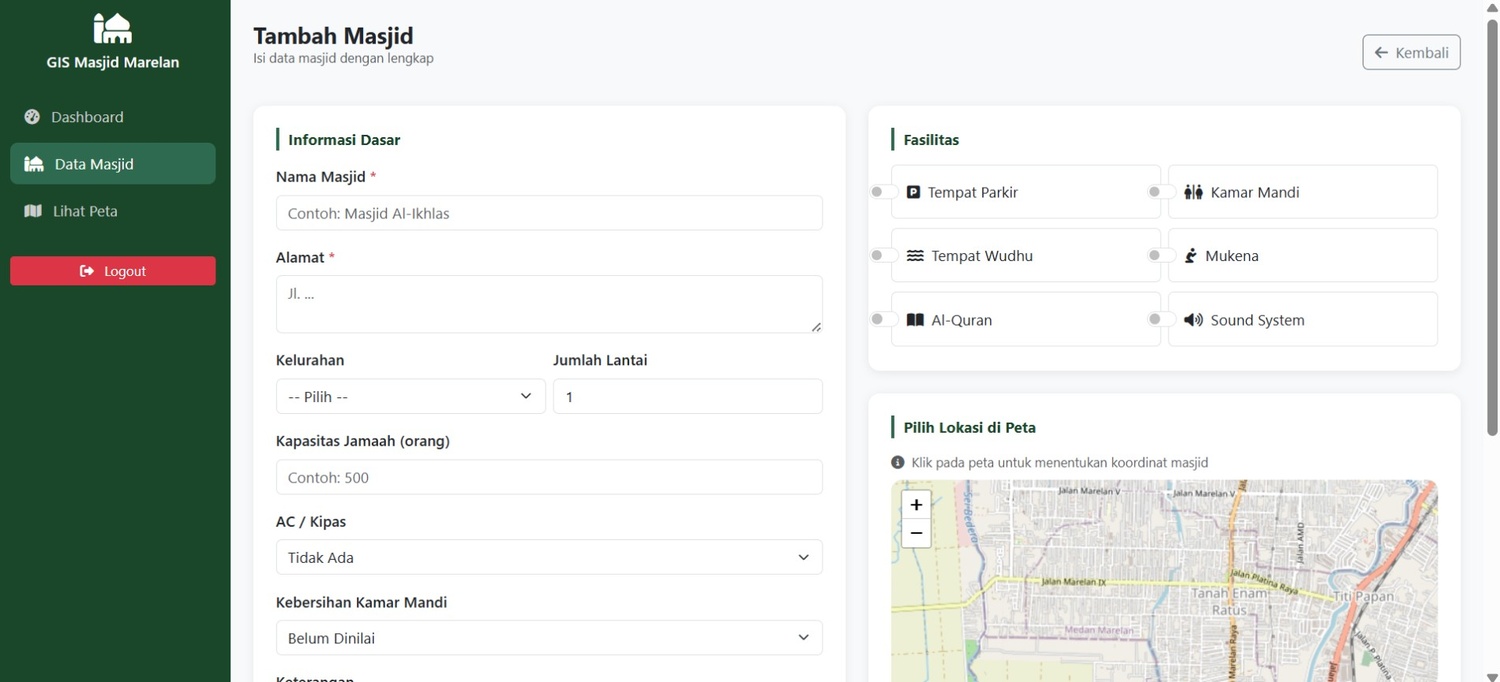Image resolution: width=1500 pixels, height=682 pixels.
Task: Click the Tambah Masjid page title
Action: (x=333, y=36)
